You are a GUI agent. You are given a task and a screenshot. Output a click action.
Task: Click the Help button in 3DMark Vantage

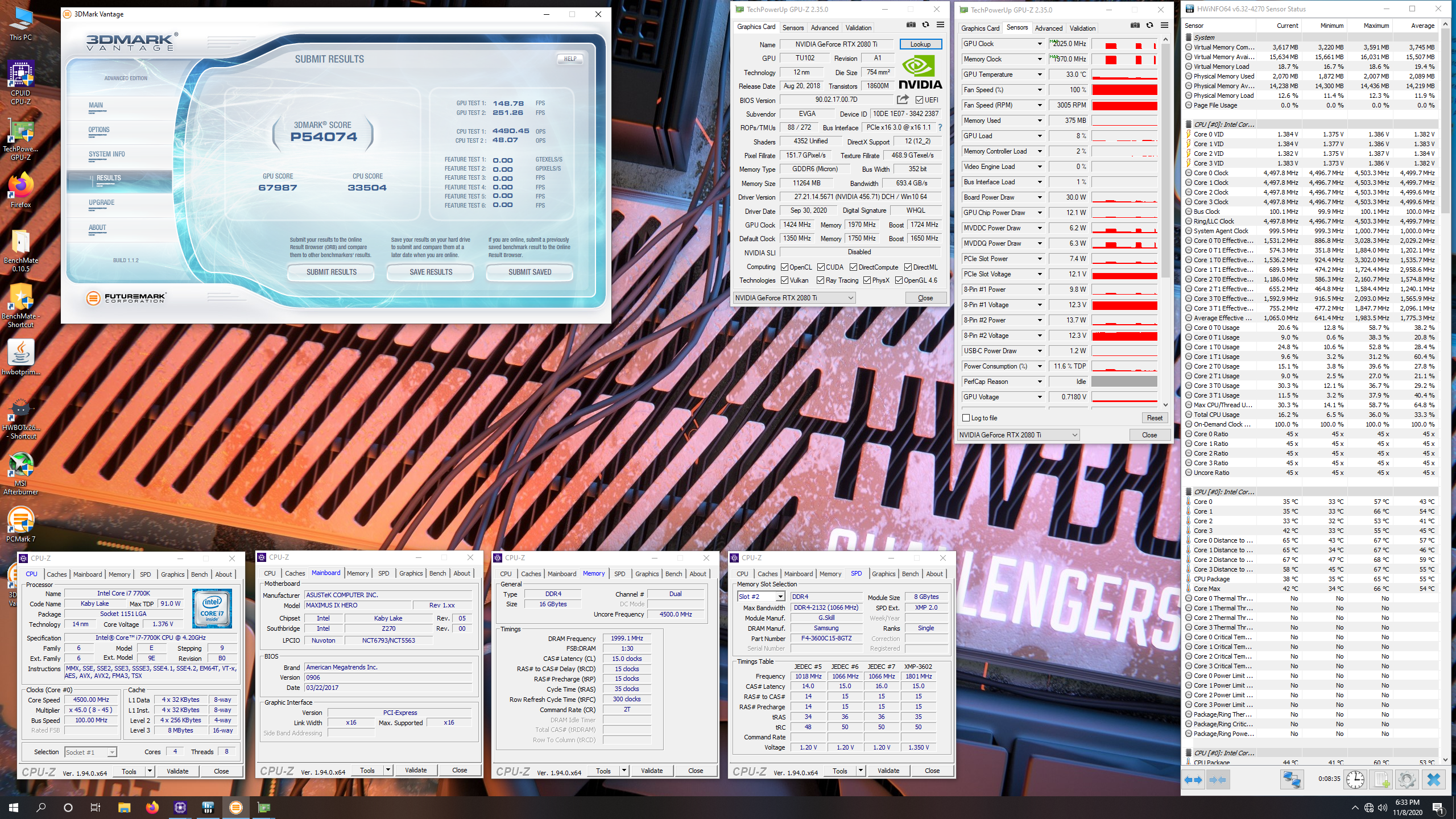pos(570,59)
